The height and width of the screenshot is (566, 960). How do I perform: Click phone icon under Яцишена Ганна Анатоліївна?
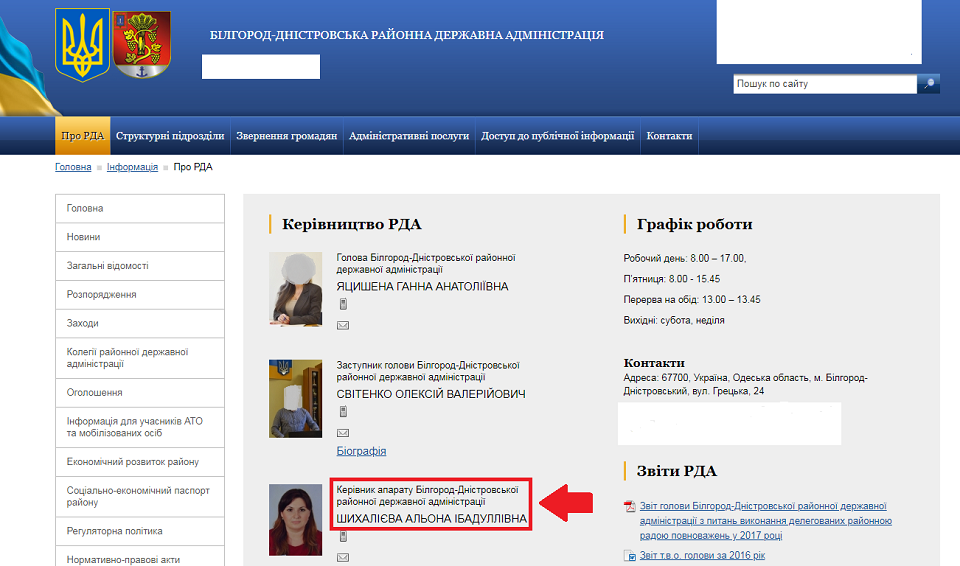(x=343, y=305)
